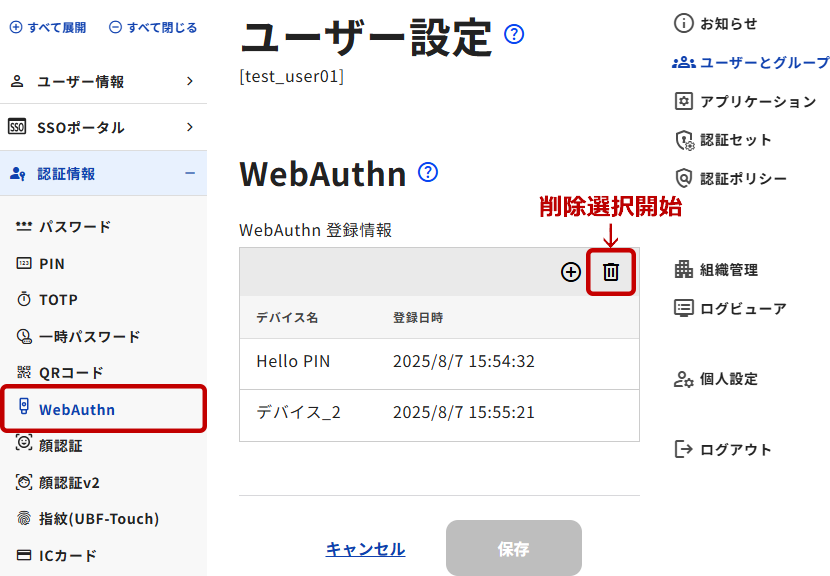Click the trash delete selection icon
830x576 pixels.
[x=611, y=272]
